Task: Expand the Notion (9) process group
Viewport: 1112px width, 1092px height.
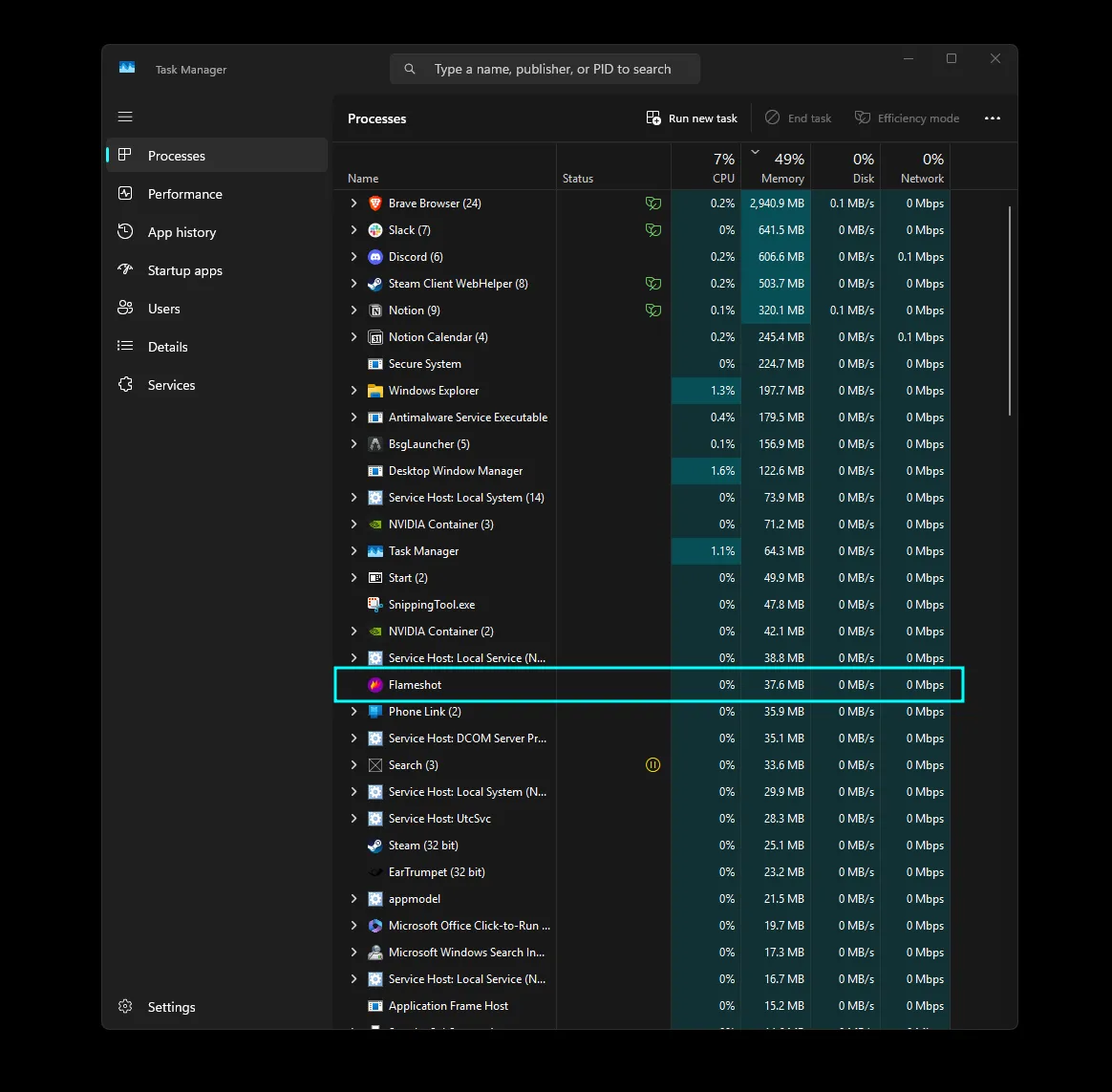Action: (x=353, y=310)
